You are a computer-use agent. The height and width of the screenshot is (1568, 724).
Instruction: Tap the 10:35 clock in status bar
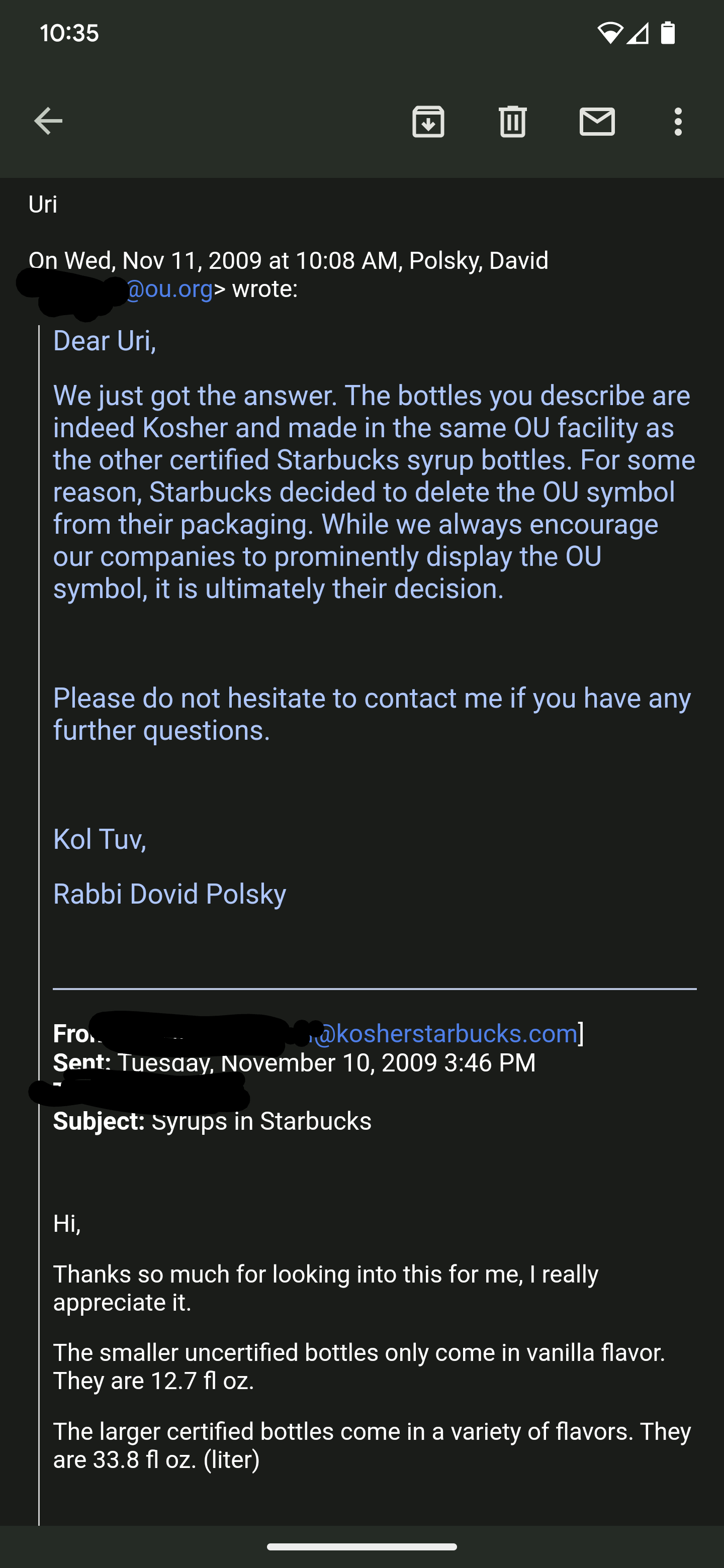pyautogui.click(x=69, y=33)
